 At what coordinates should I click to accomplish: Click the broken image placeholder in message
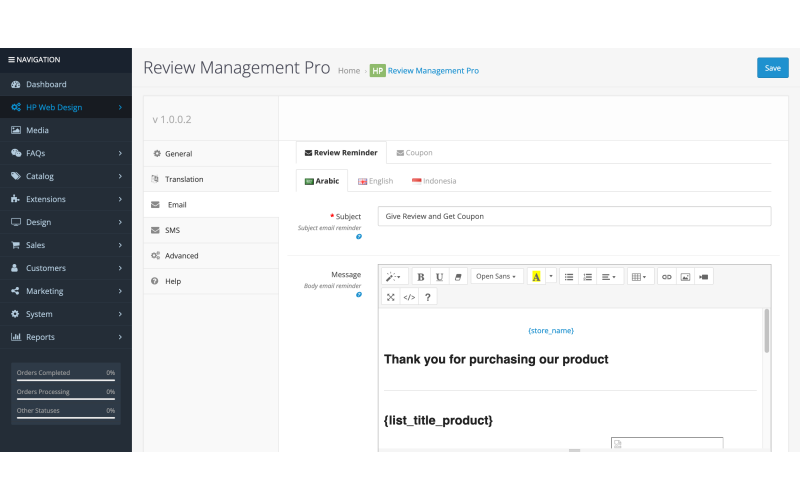tap(667, 443)
